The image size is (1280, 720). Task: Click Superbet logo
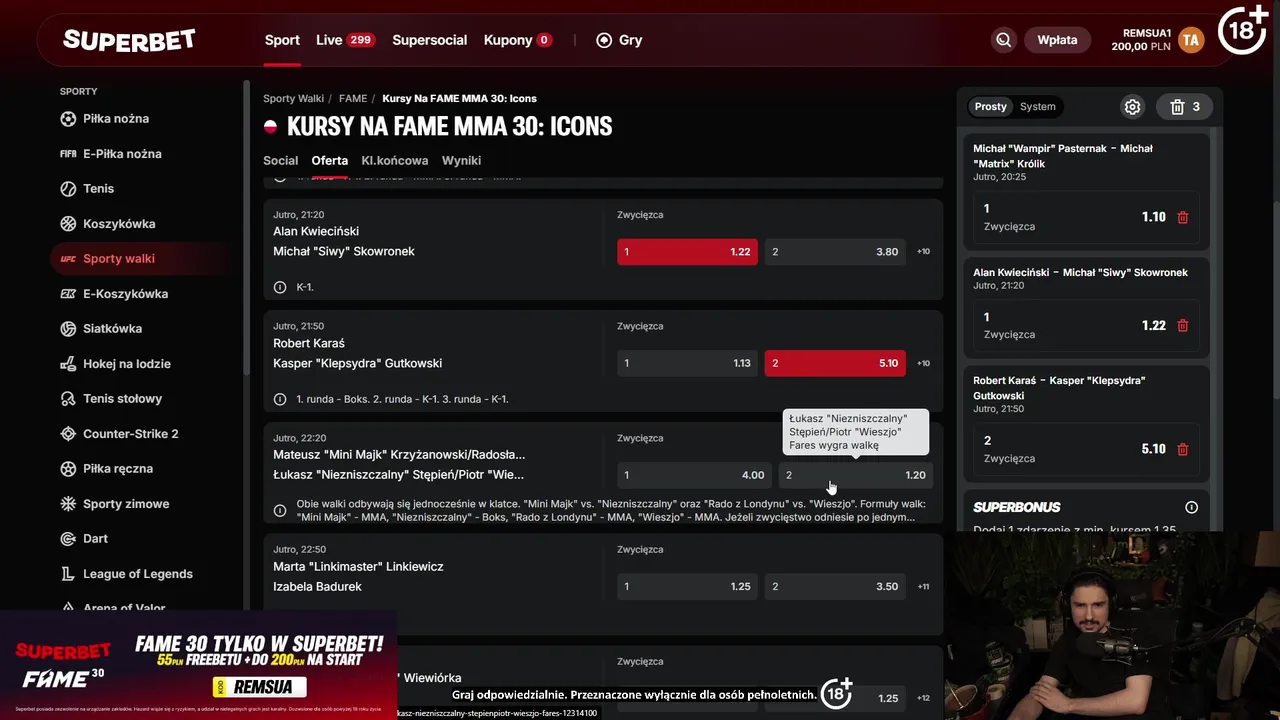pos(129,40)
